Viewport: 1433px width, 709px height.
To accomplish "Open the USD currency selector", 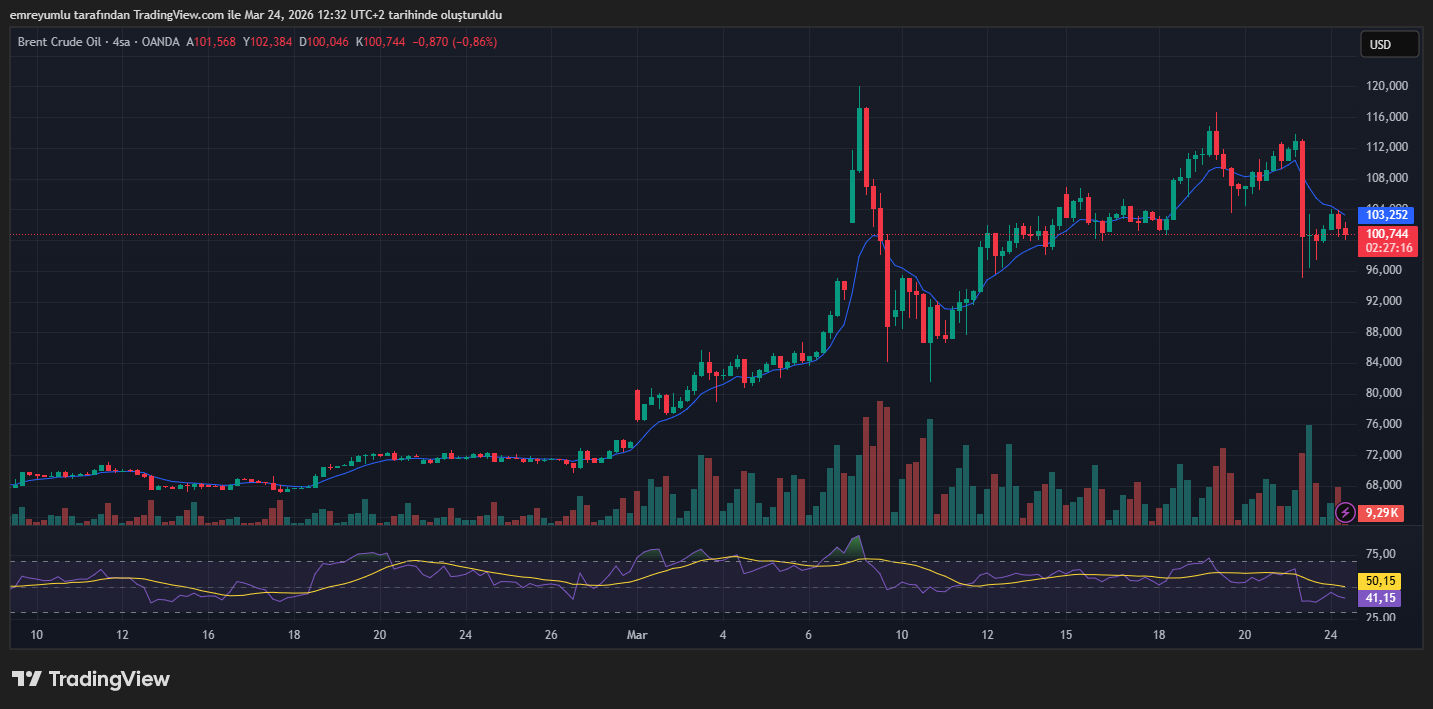I will [1389, 44].
